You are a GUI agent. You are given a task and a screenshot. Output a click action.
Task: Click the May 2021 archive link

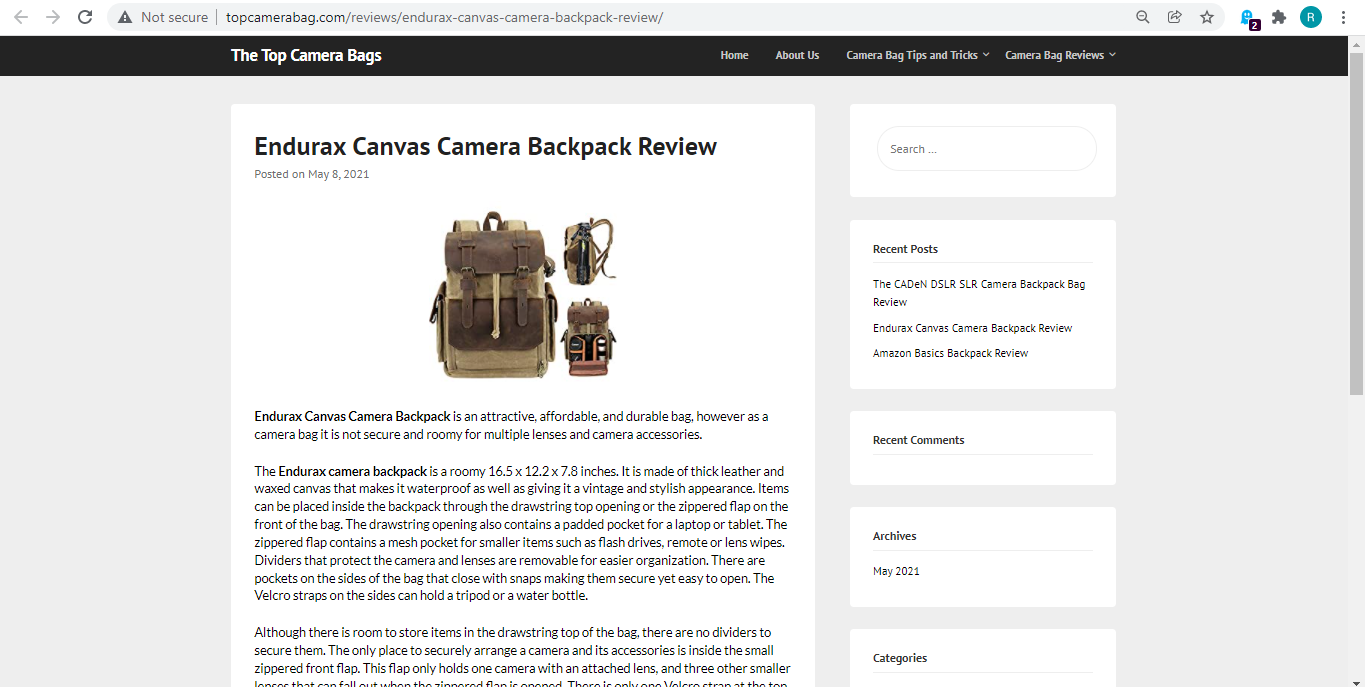click(x=896, y=571)
